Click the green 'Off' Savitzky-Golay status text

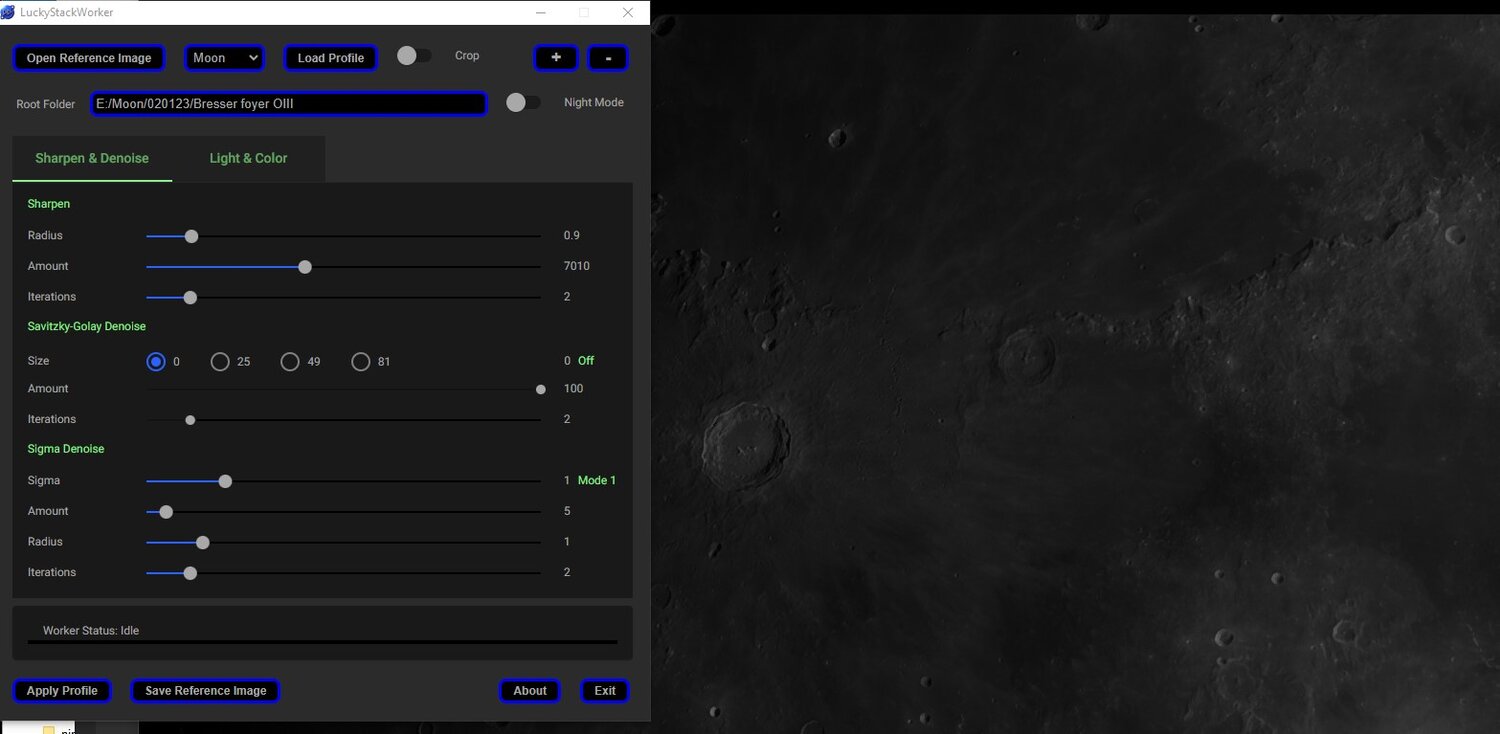pos(586,361)
